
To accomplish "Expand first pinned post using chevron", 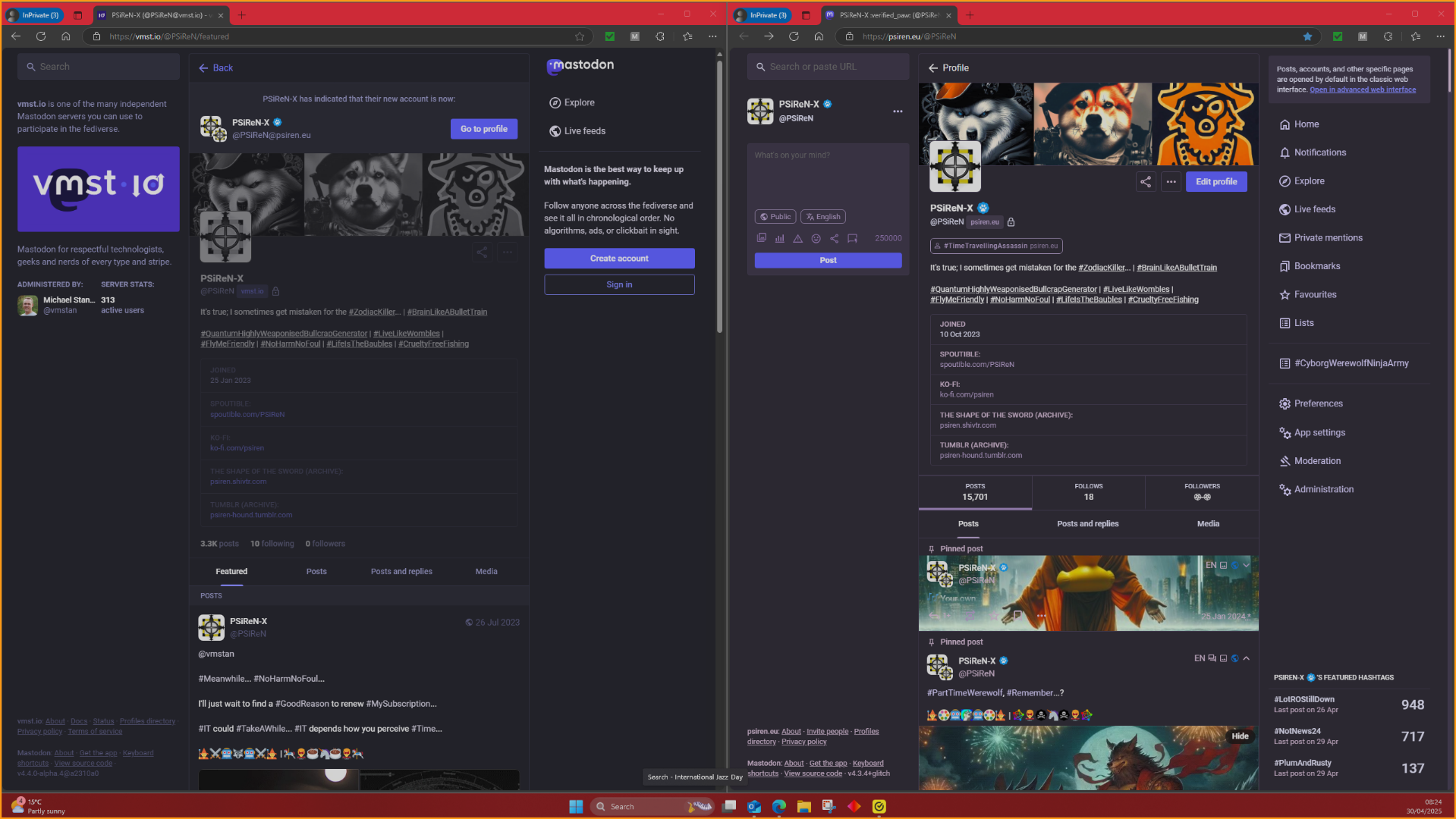I will pos(1246,565).
